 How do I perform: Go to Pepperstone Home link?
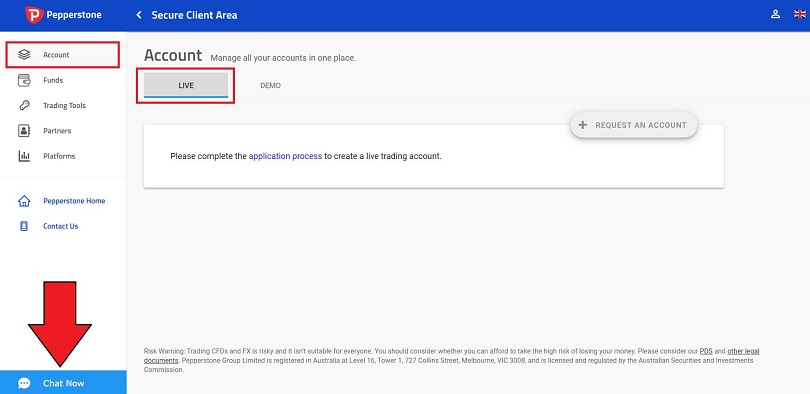[74, 201]
